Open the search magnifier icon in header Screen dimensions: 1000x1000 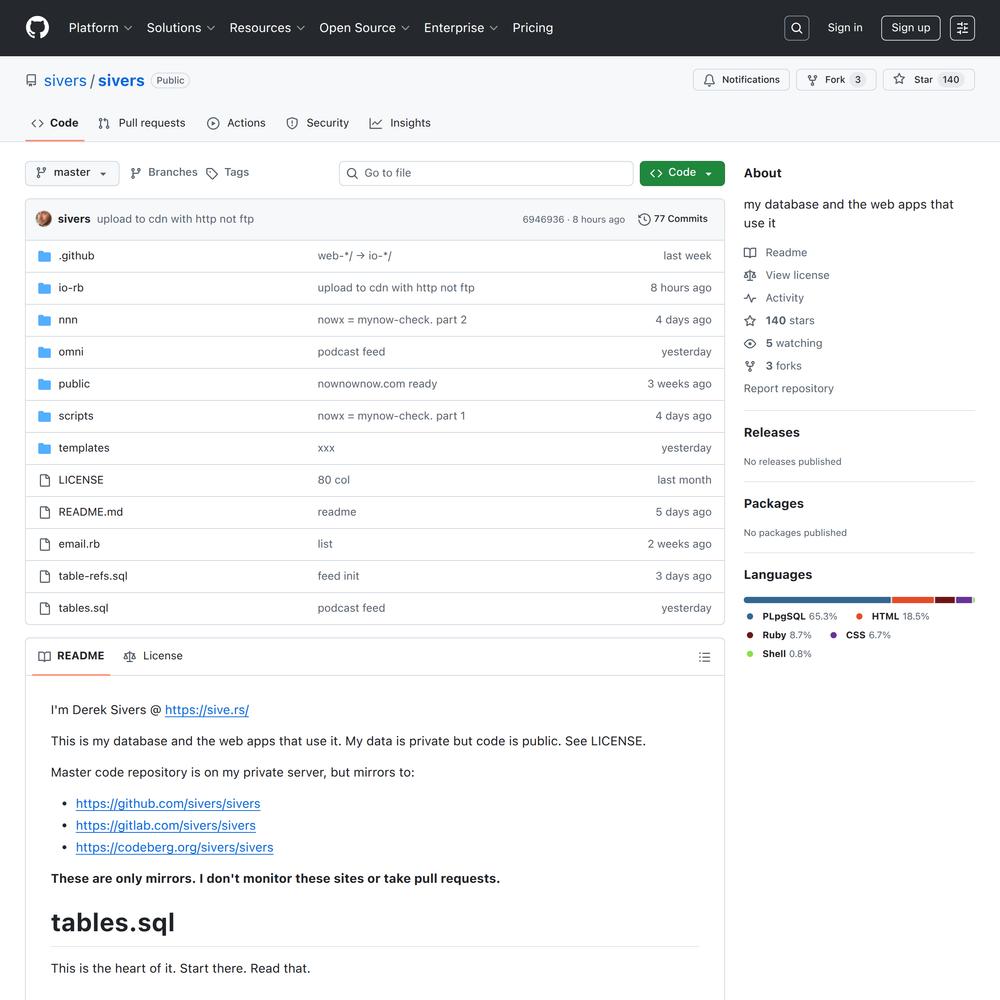pos(797,28)
